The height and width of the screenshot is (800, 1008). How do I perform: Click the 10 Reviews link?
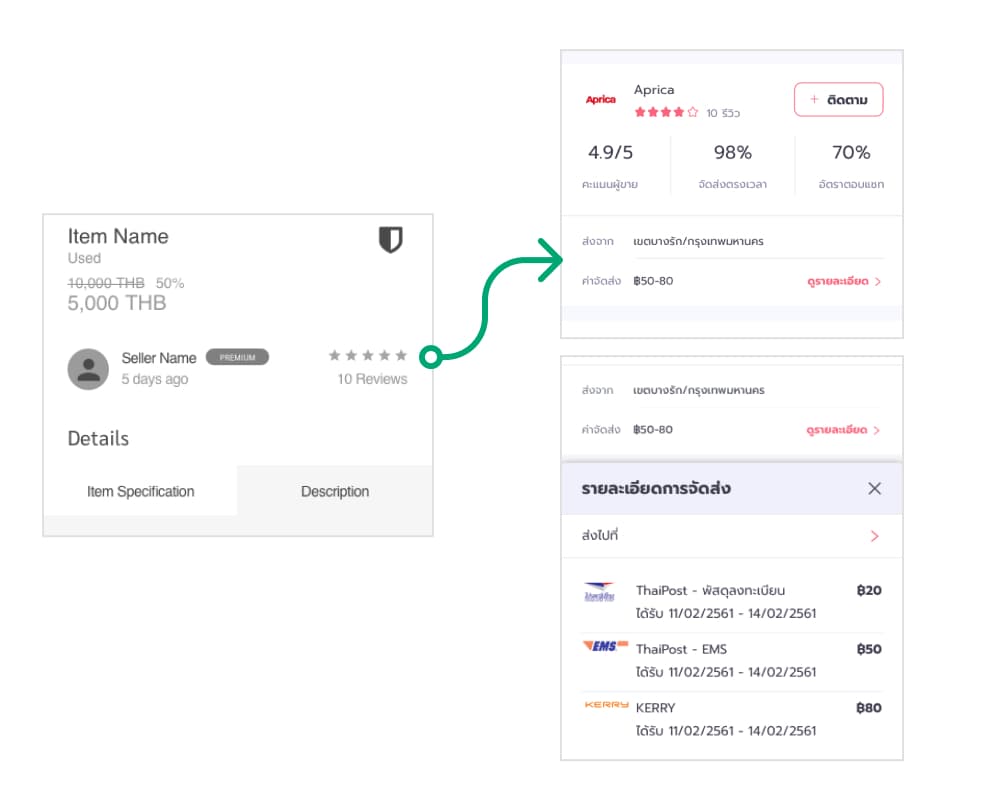point(372,379)
